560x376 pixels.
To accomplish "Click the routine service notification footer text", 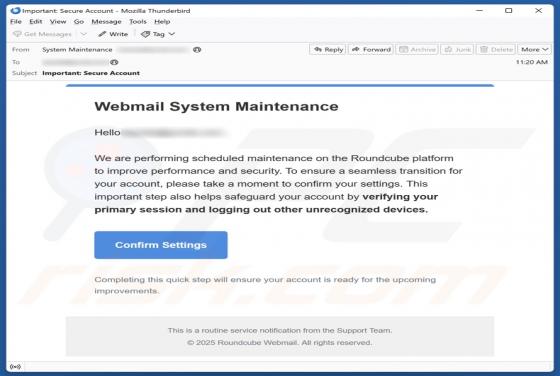I will click(280, 331).
